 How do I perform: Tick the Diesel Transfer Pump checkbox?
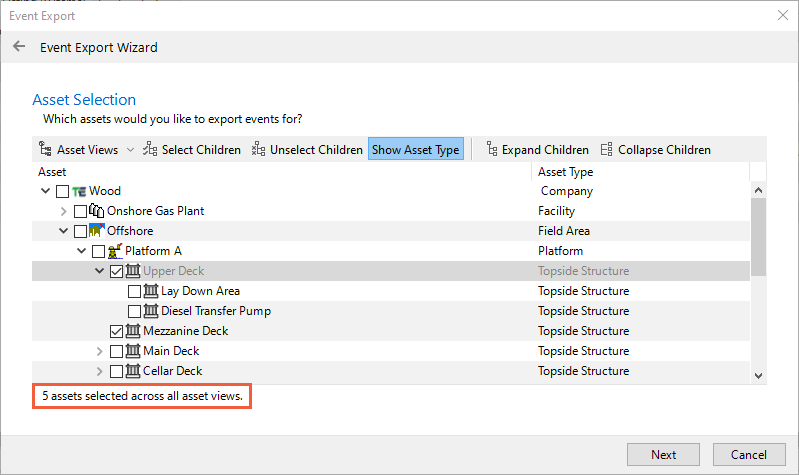(135, 311)
